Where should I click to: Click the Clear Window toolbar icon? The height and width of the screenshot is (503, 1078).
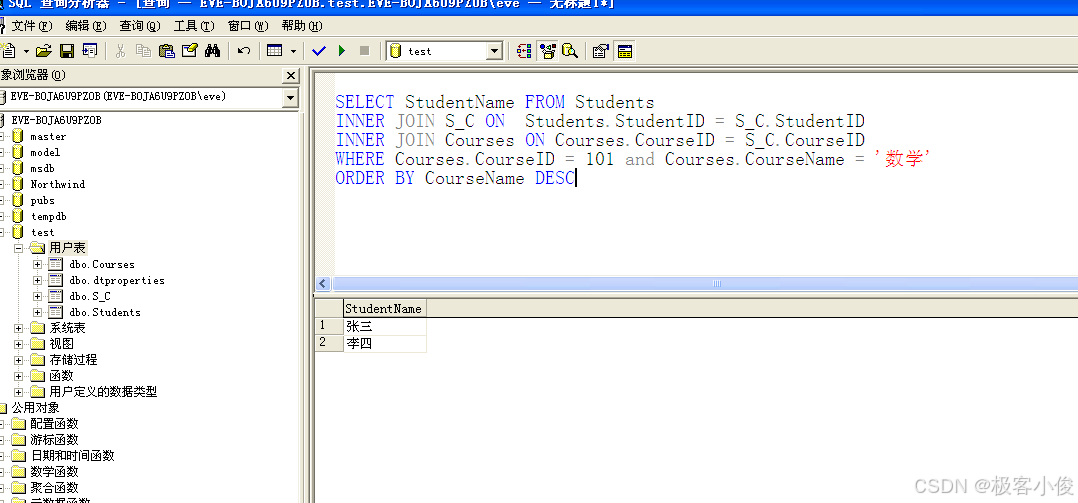pyautogui.click(x=190, y=51)
